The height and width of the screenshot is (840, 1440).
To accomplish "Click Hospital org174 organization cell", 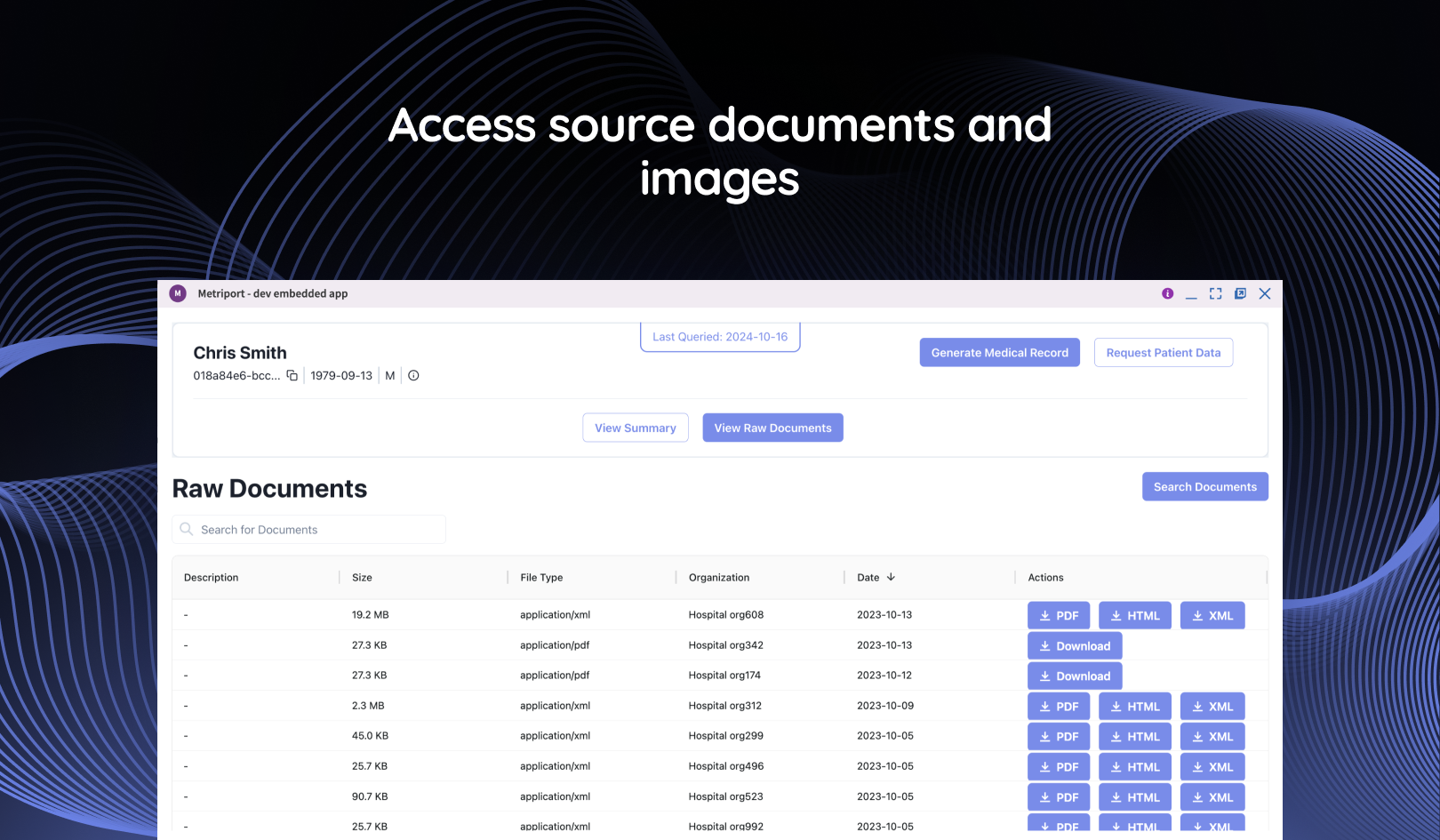I will [724, 675].
